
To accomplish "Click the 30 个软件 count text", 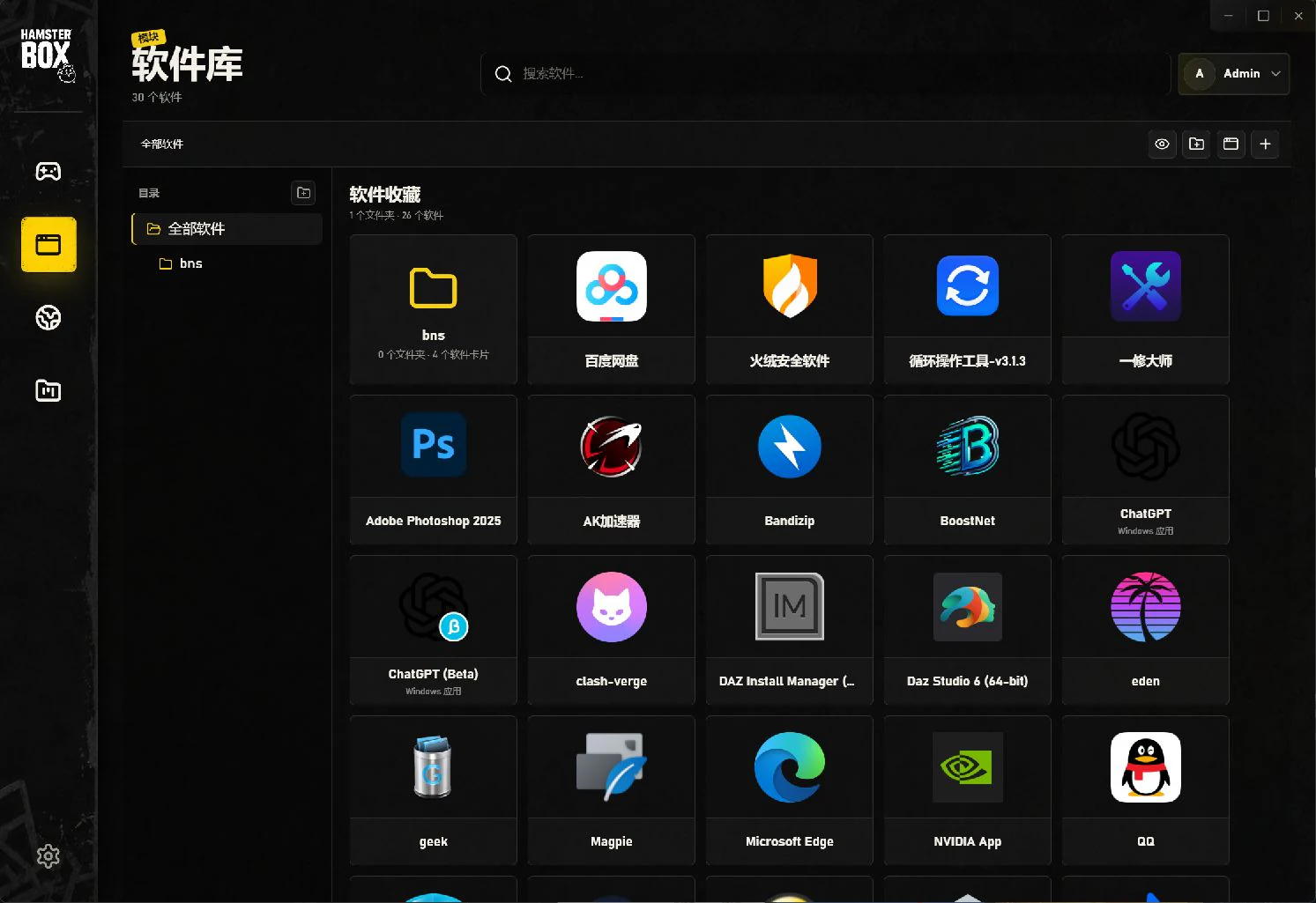I will coord(157,98).
